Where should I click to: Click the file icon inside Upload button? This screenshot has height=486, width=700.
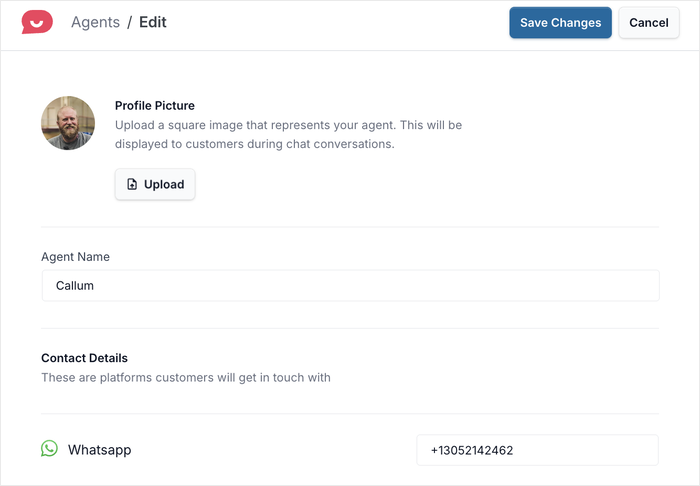pos(132,185)
